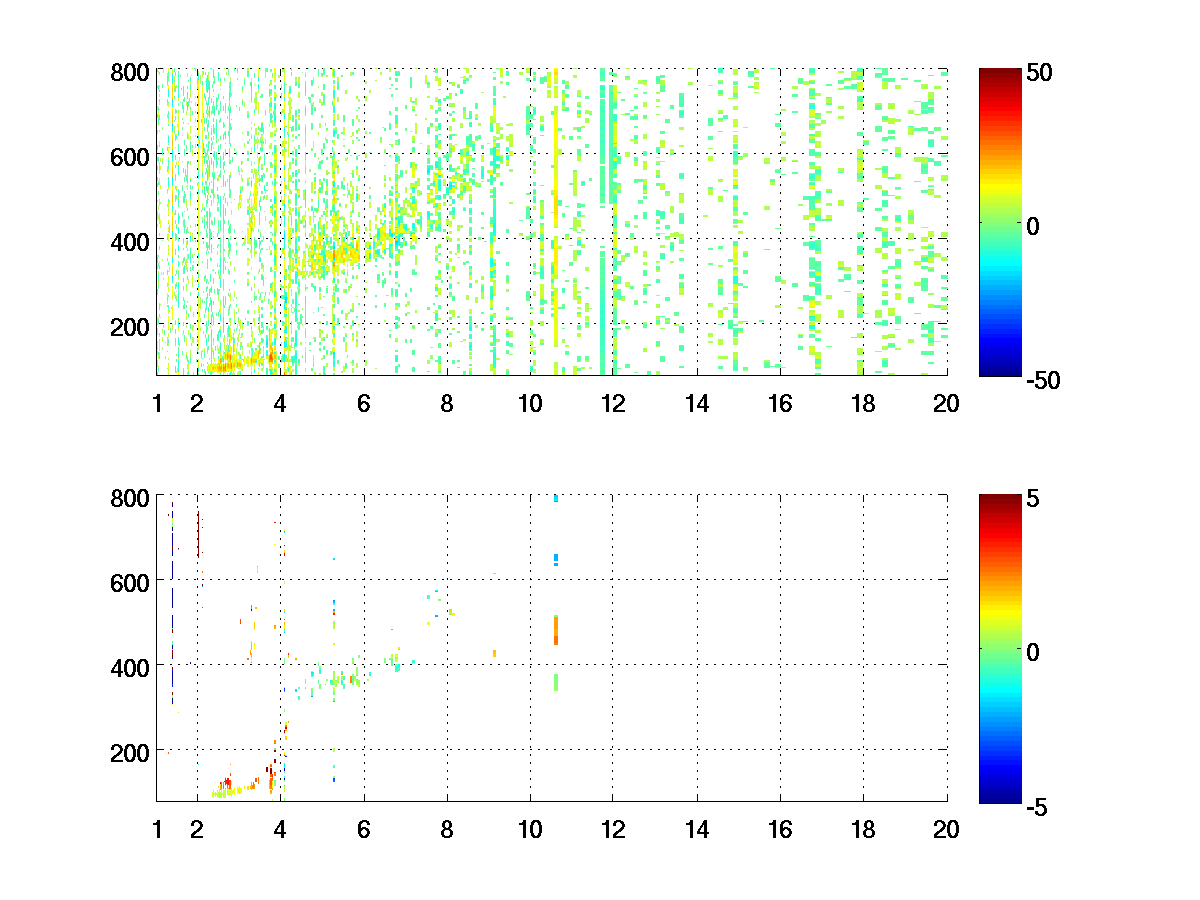The height and width of the screenshot is (900, 1200).
Task: Click the bottom plot's colorbar
Action: [x=999, y=648]
